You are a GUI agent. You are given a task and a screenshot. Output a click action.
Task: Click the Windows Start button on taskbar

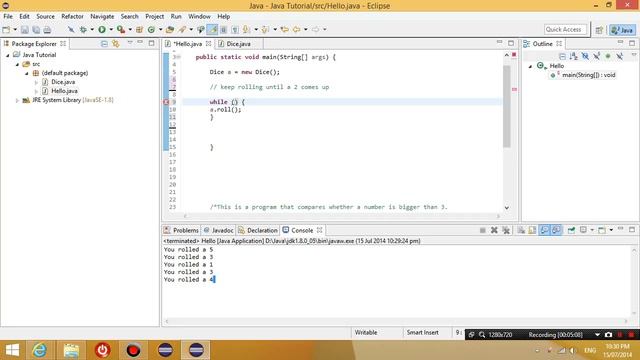pyautogui.click(x=12, y=350)
